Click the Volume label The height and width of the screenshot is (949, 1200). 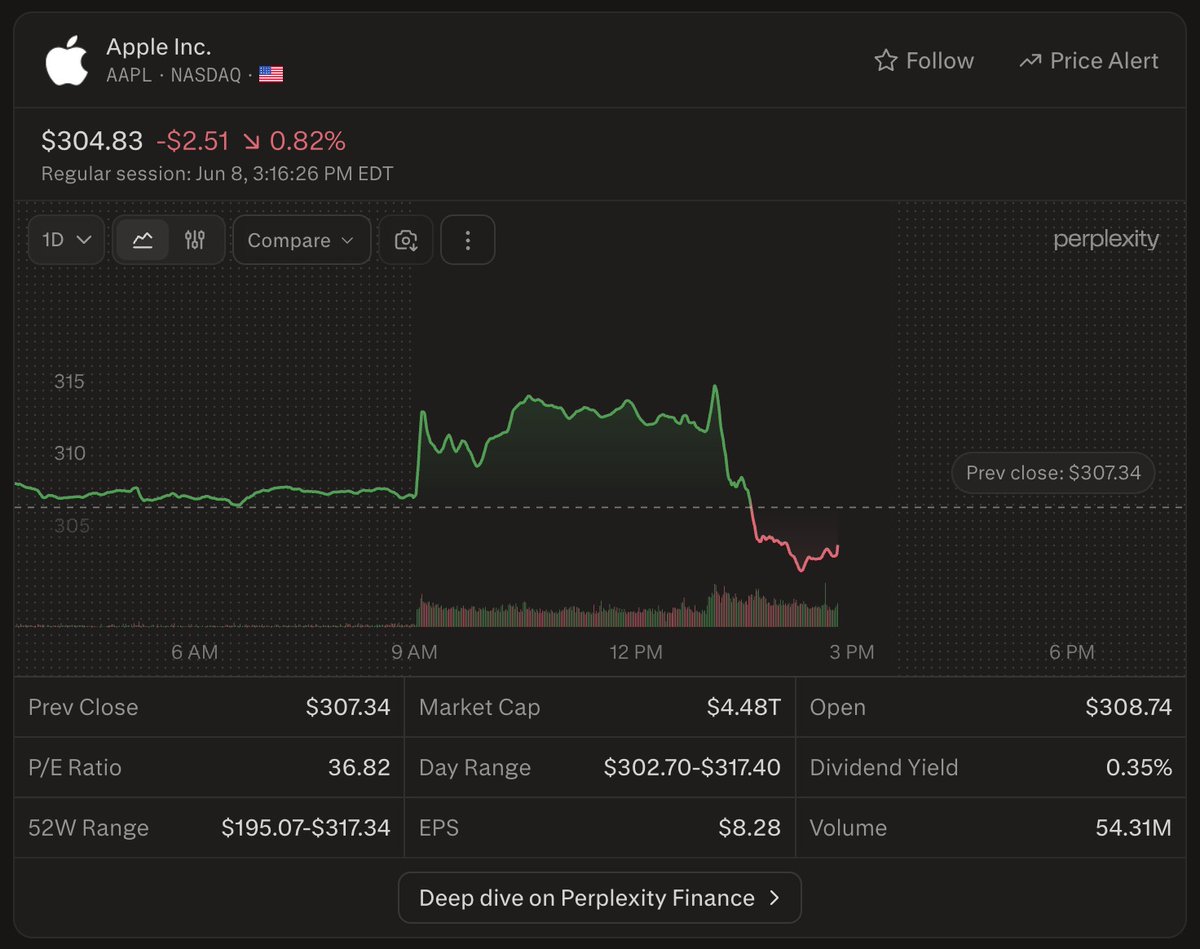(848, 828)
